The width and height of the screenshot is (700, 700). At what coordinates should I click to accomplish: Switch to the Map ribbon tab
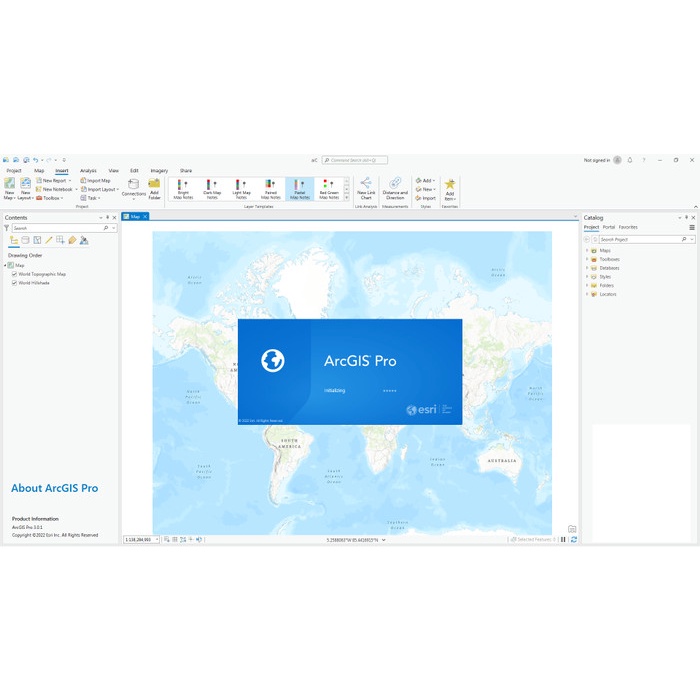39,171
